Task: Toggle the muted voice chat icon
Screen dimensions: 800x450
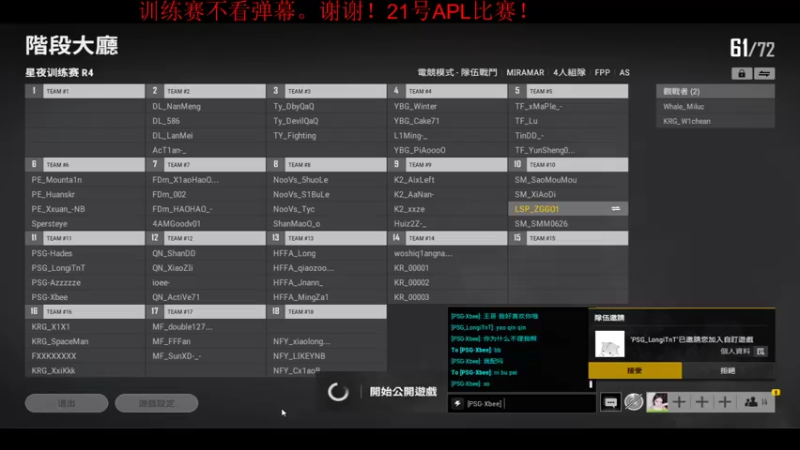Action: pos(634,403)
